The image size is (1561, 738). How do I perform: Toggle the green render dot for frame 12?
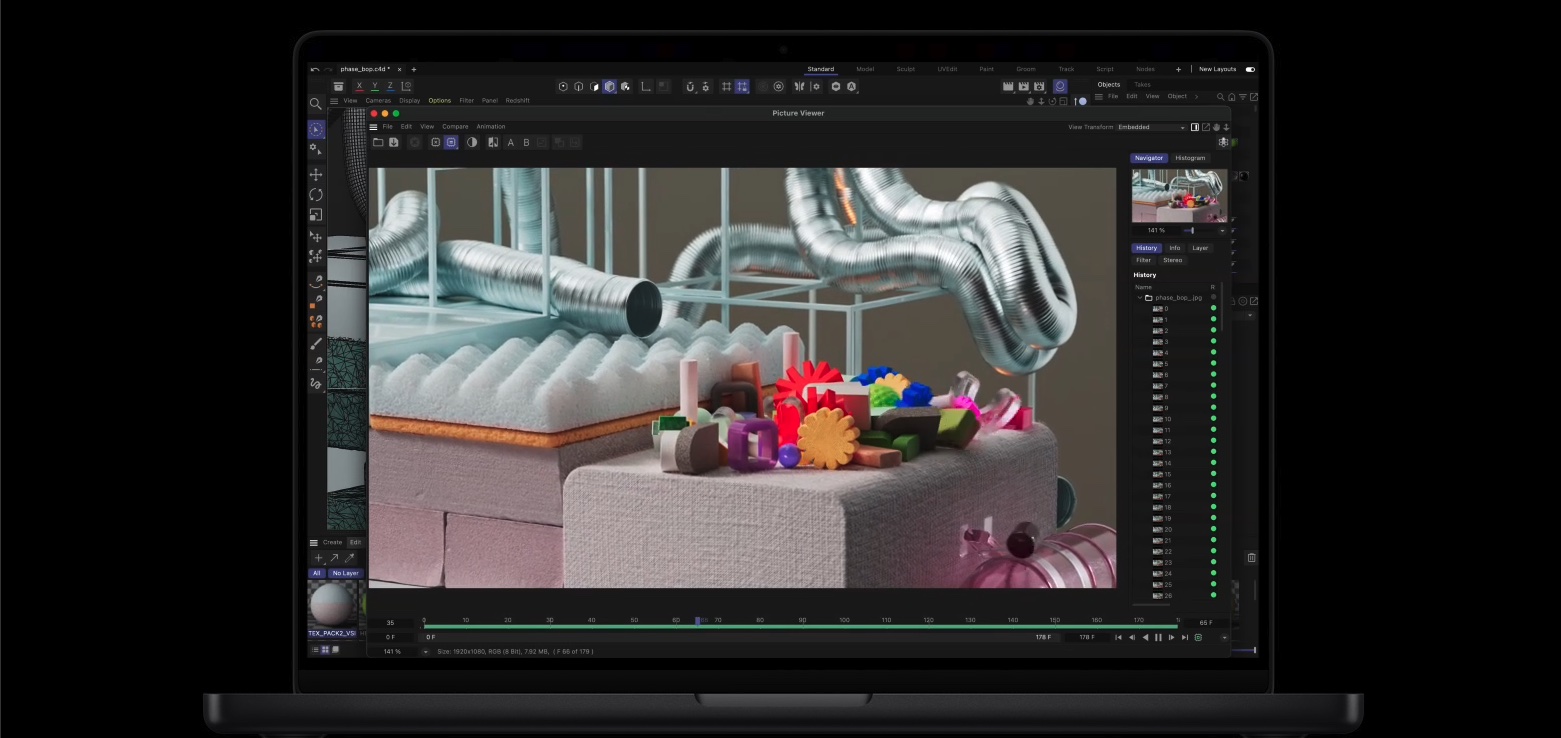tap(1213, 441)
